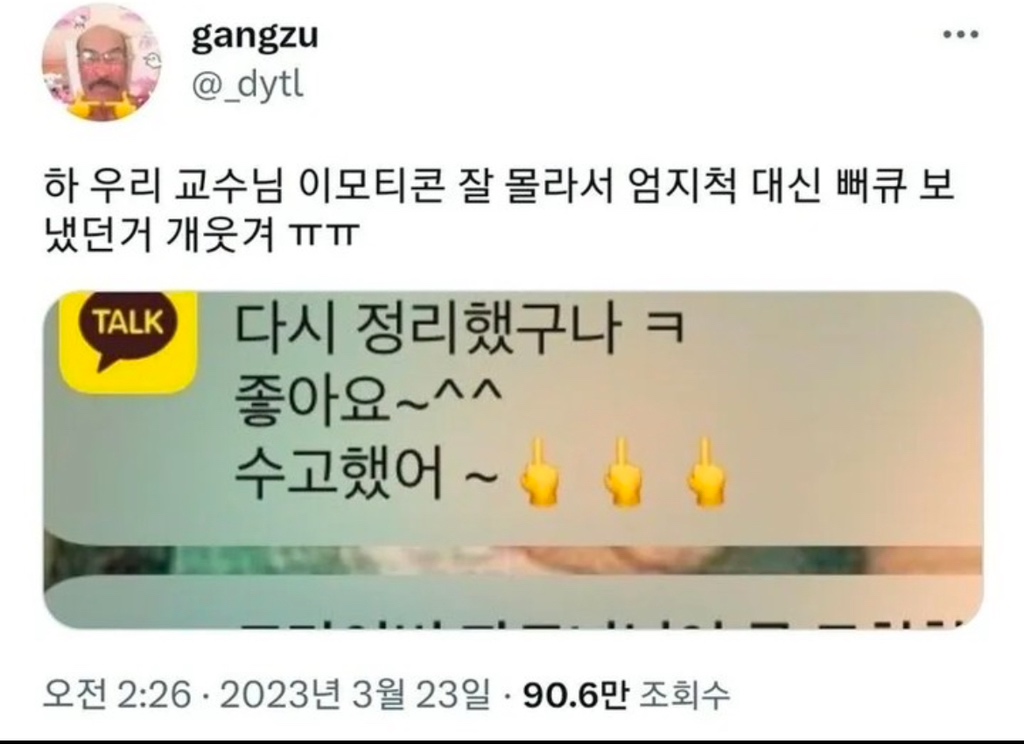Viewport: 1024px width, 744px height.
Task: Open the gangzu display name link
Action: 255,36
